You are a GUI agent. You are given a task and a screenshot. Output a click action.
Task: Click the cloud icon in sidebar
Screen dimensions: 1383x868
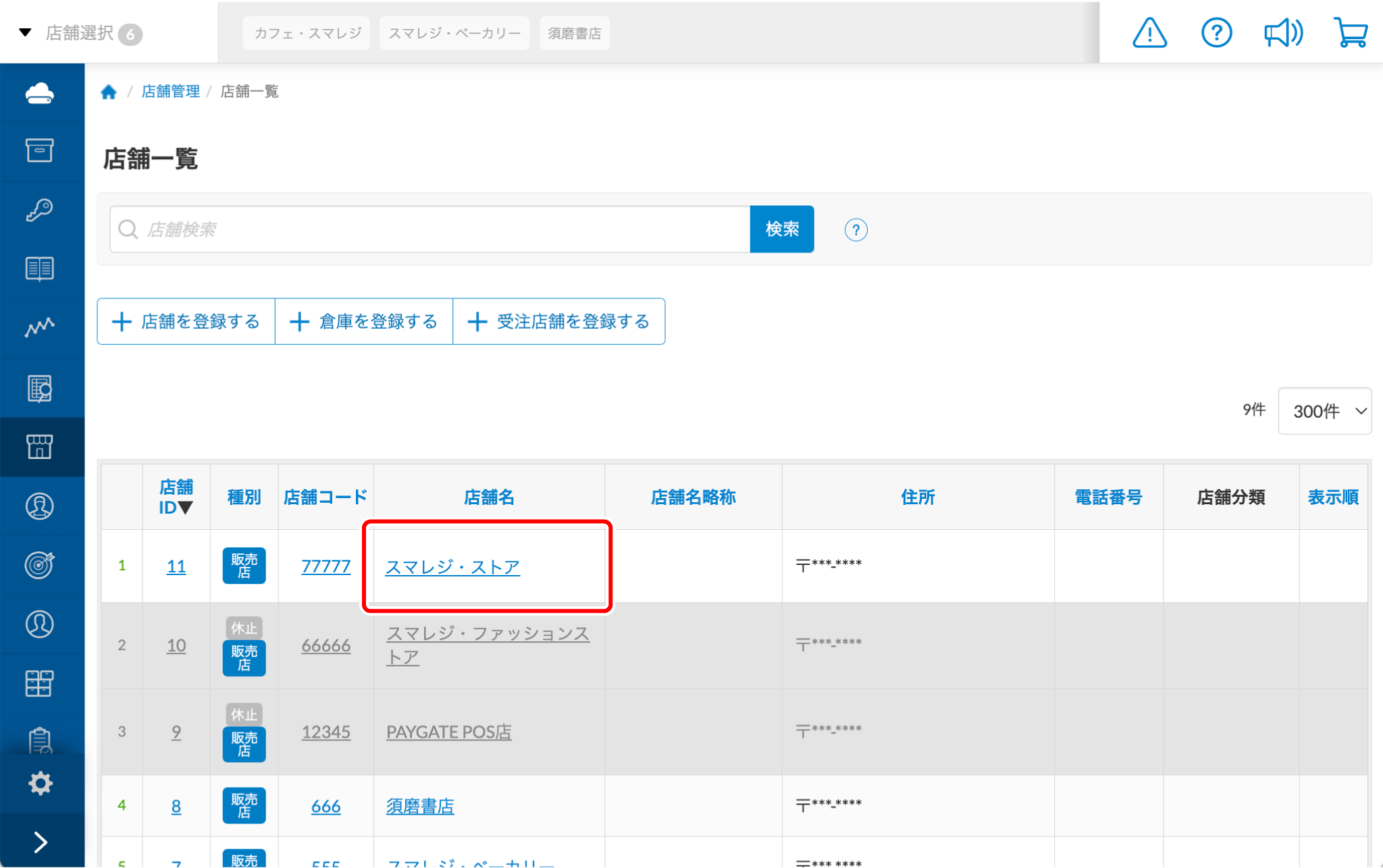[40, 92]
